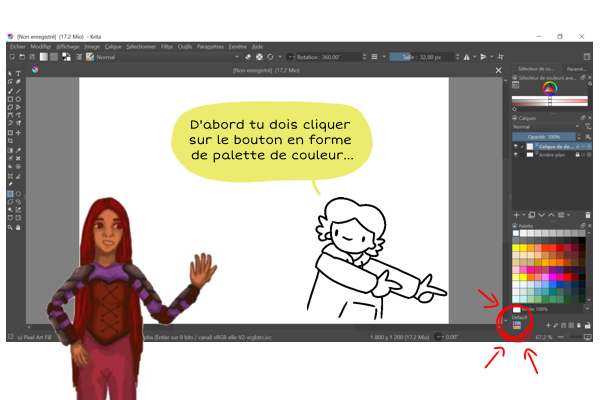Click the layer Opacité 100% slider
This screenshot has width=600, height=400.
(545, 136)
